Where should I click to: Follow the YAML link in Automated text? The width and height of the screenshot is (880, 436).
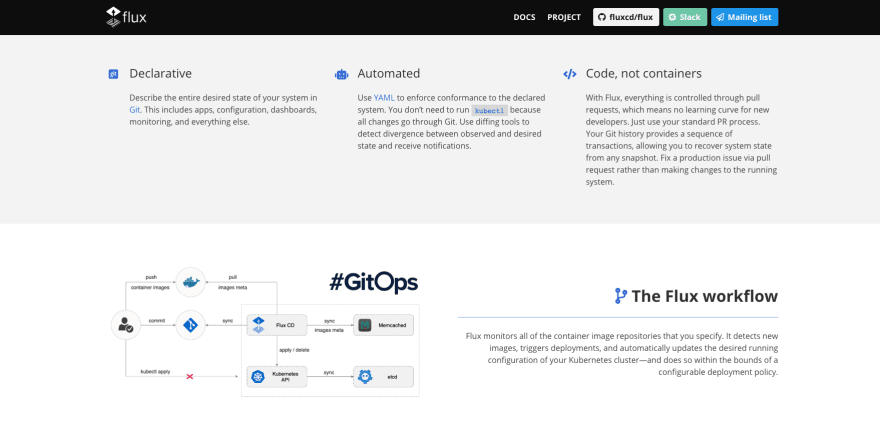coord(384,98)
